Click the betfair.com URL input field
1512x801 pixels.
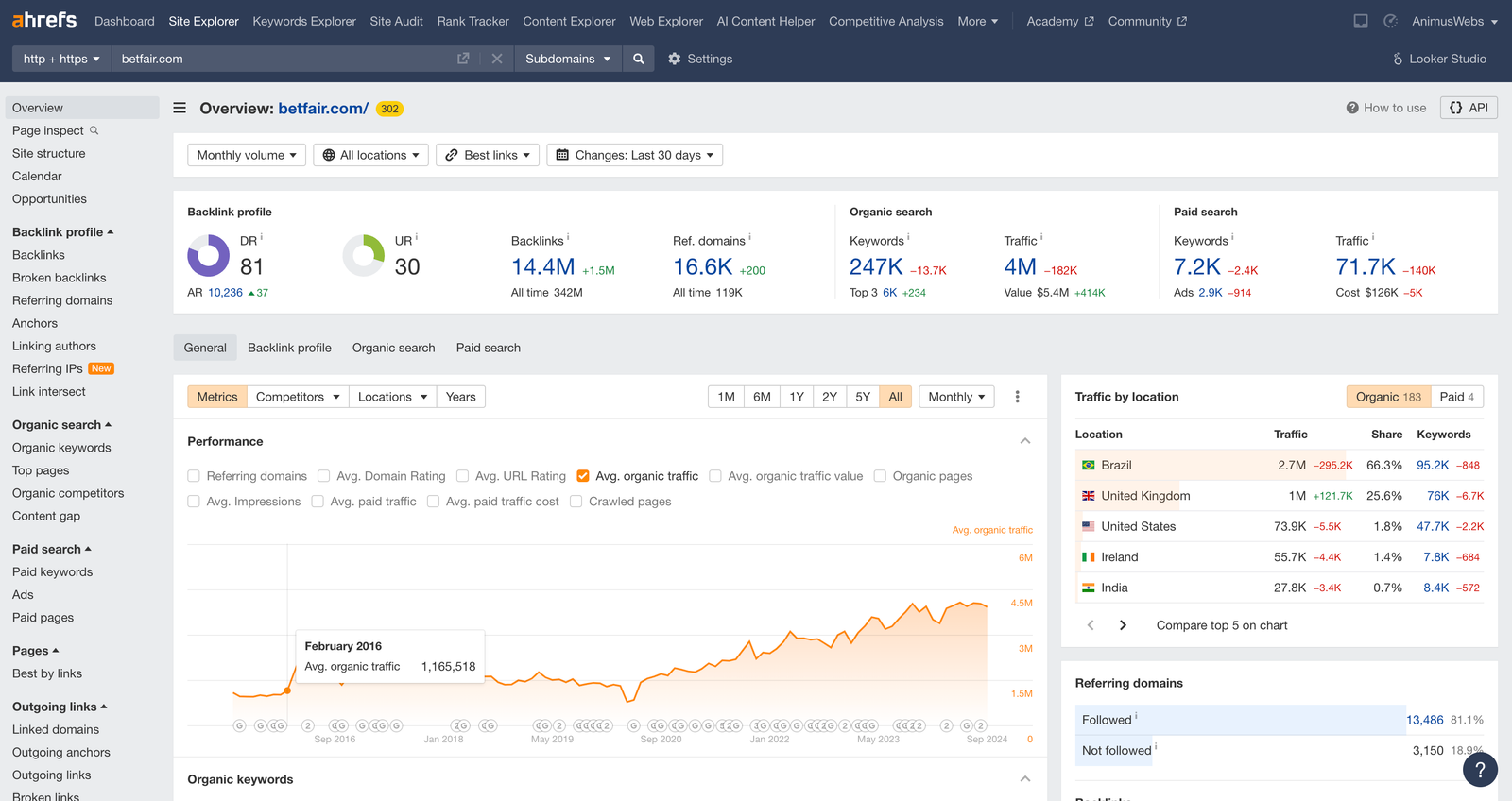(283, 59)
